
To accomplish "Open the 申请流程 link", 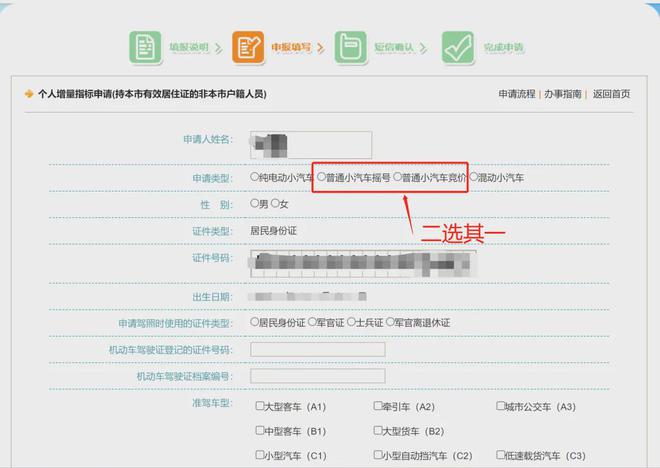I will 517,94.
